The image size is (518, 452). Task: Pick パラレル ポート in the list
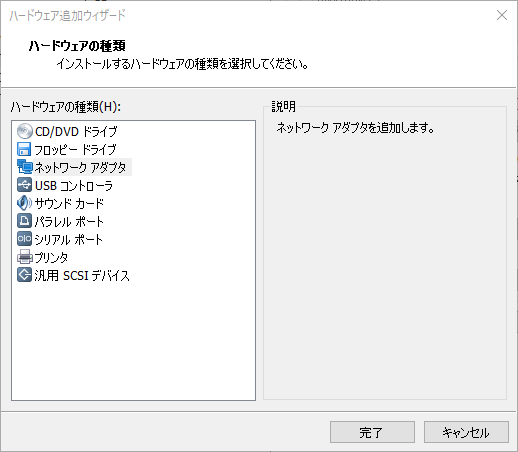[x=69, y=221]
